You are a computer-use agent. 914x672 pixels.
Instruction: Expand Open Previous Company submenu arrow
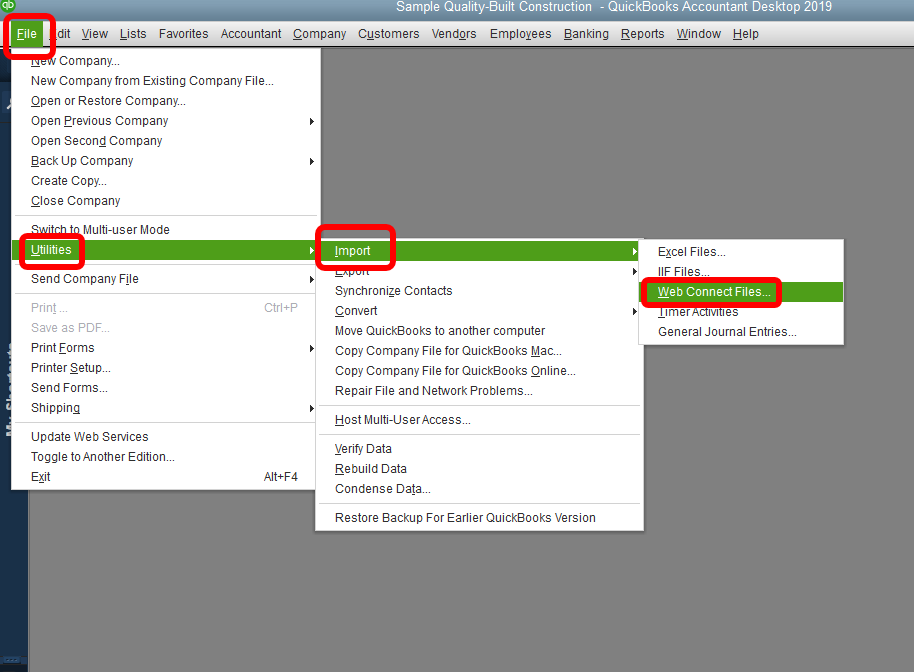click(x=312, y=121)
